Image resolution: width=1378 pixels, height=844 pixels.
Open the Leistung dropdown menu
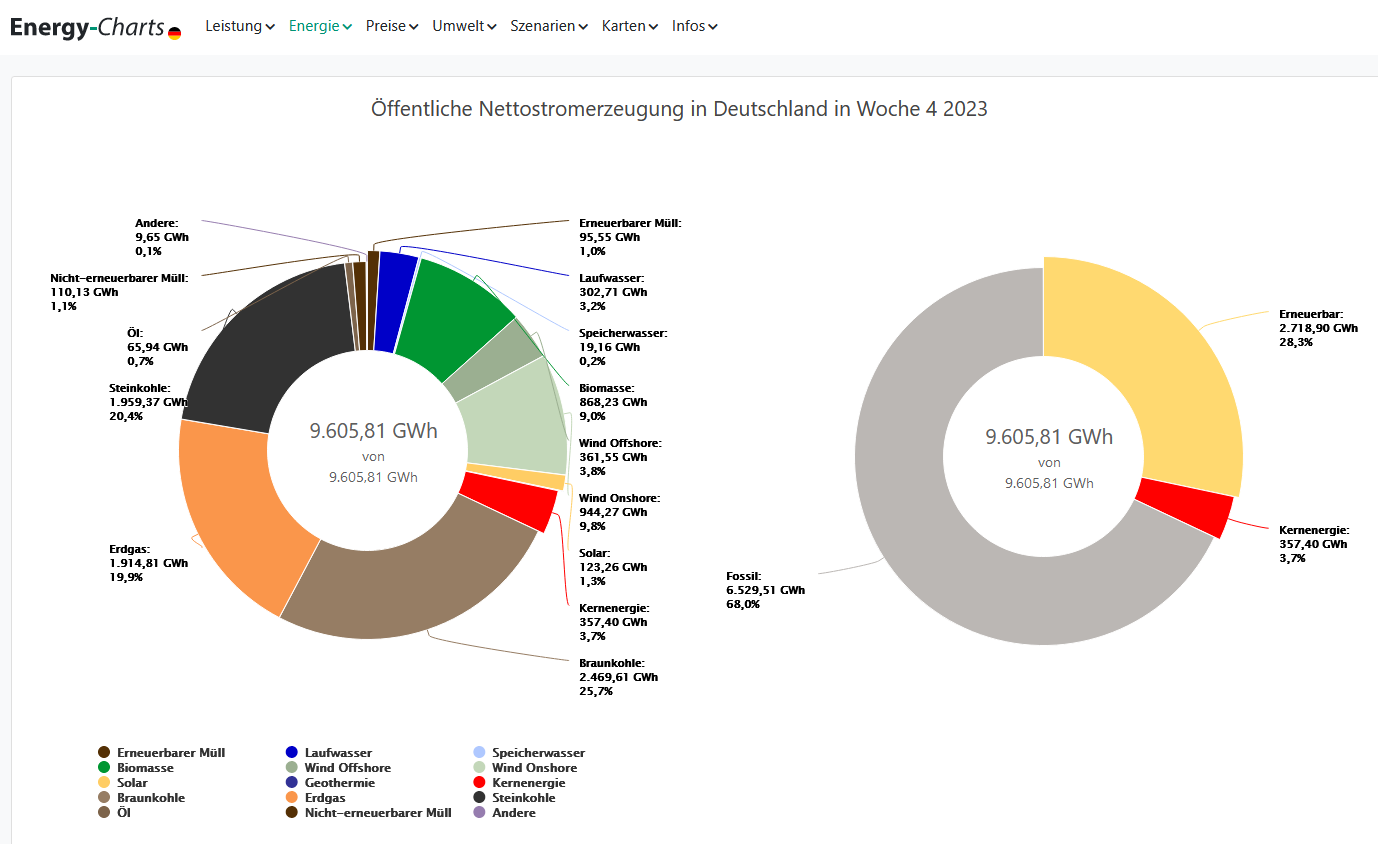[x=240, y=26]
